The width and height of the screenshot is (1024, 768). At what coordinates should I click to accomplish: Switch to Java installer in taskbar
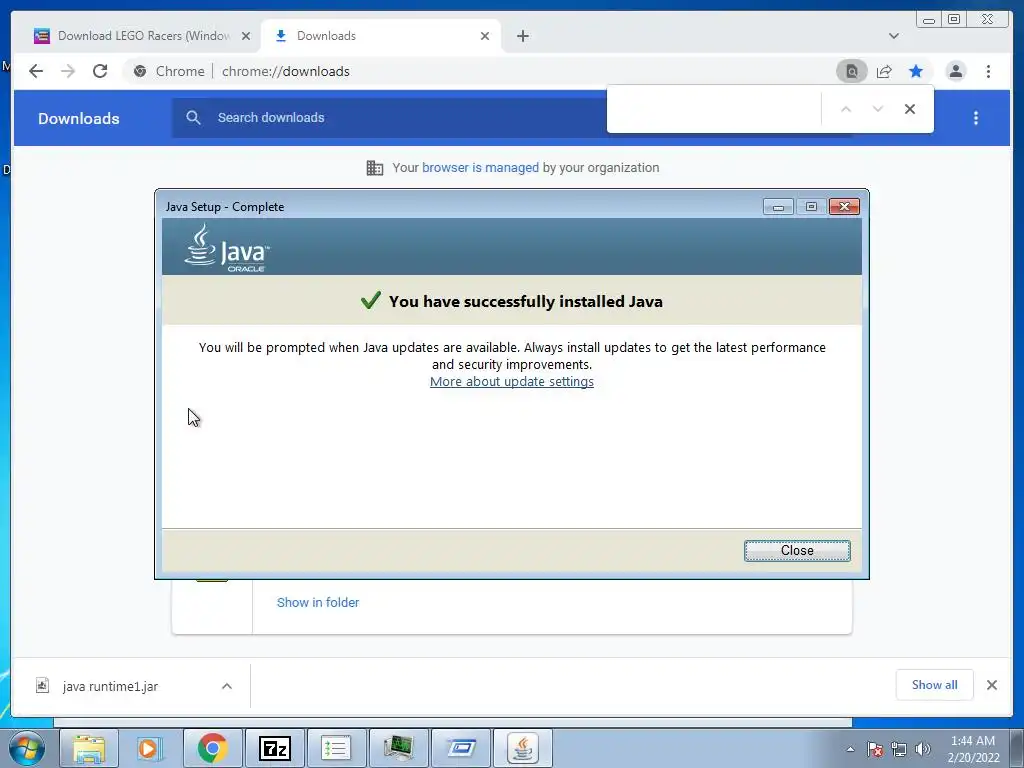tap(522, 748)
